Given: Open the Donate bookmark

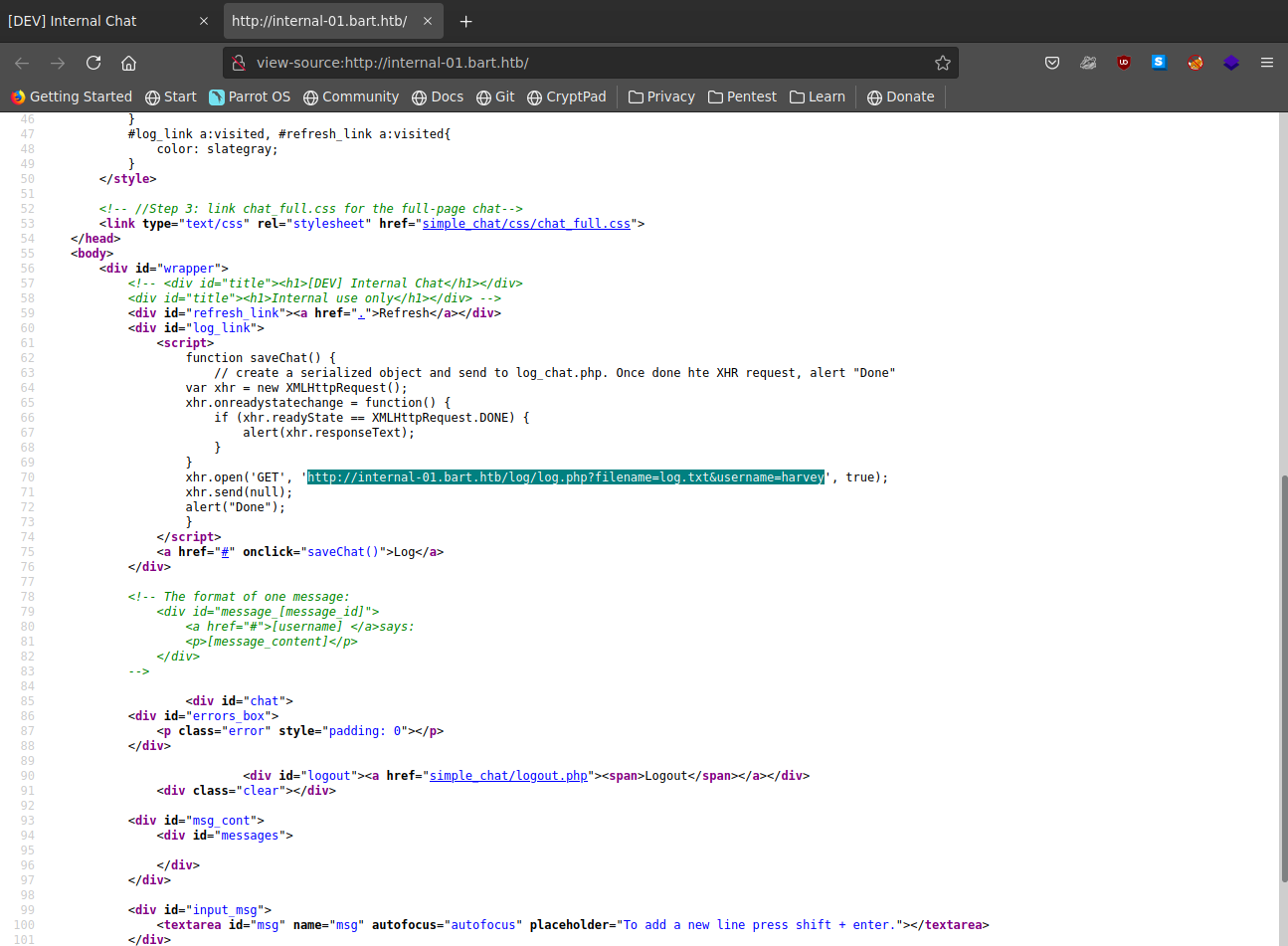Looking at the screenshot, I should 901,96.
